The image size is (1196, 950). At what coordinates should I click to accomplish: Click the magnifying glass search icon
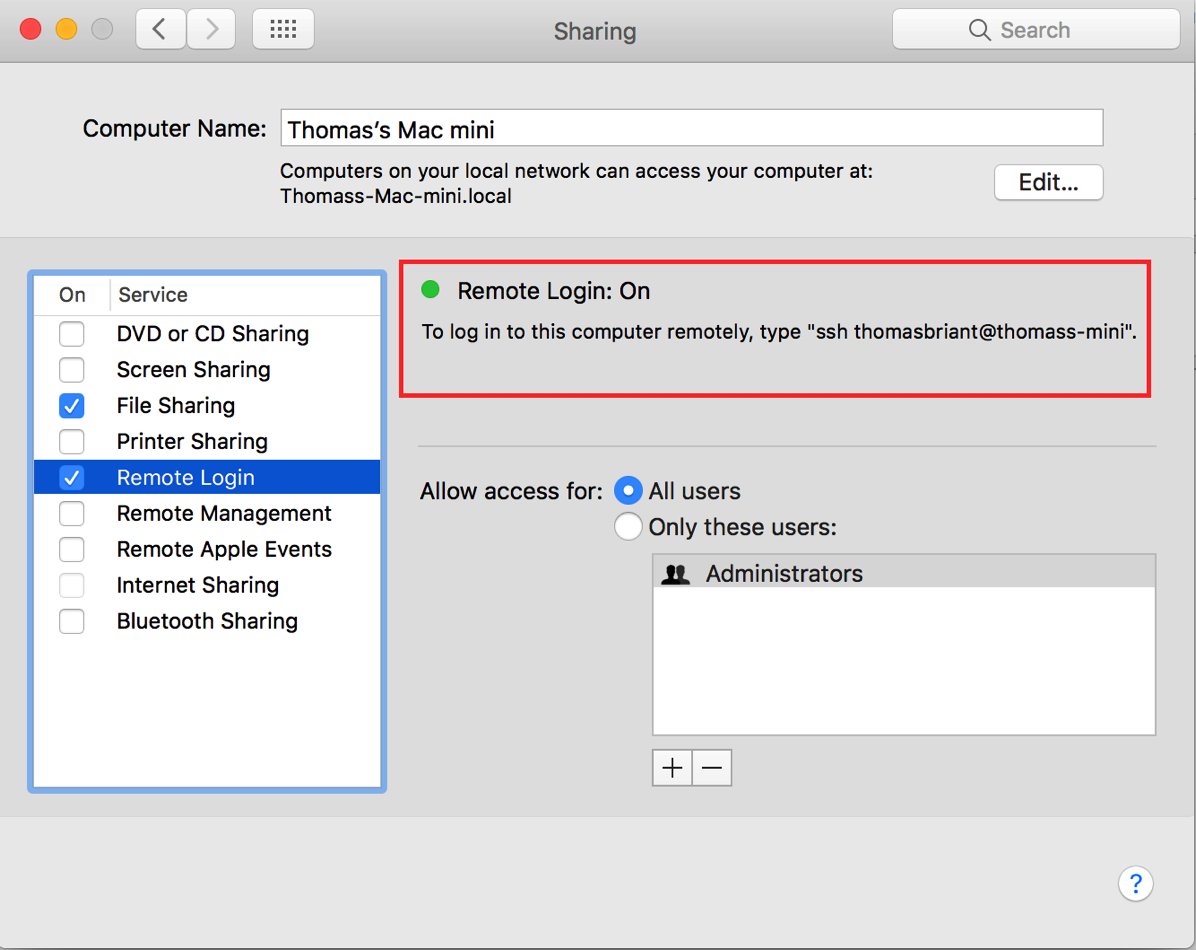(x=979, y=30)
